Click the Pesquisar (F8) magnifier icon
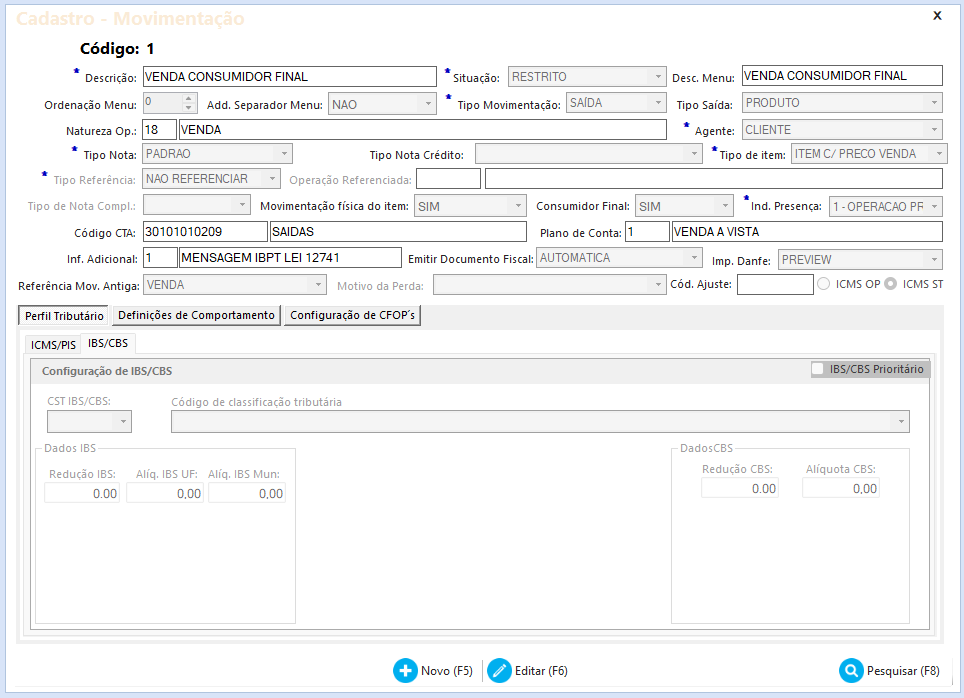The image size is (964, 698). coord(852,671)
